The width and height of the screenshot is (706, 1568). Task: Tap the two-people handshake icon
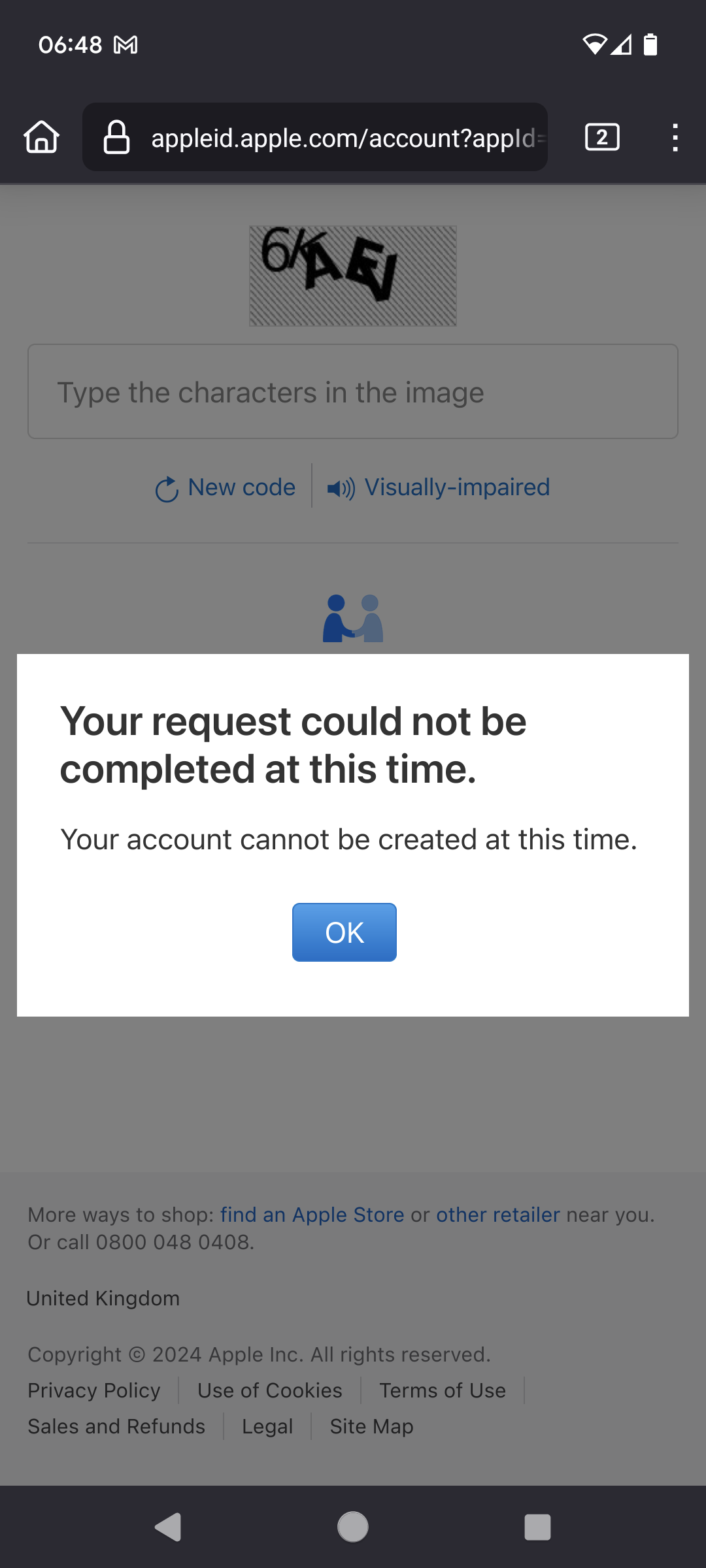pos(353,618)
